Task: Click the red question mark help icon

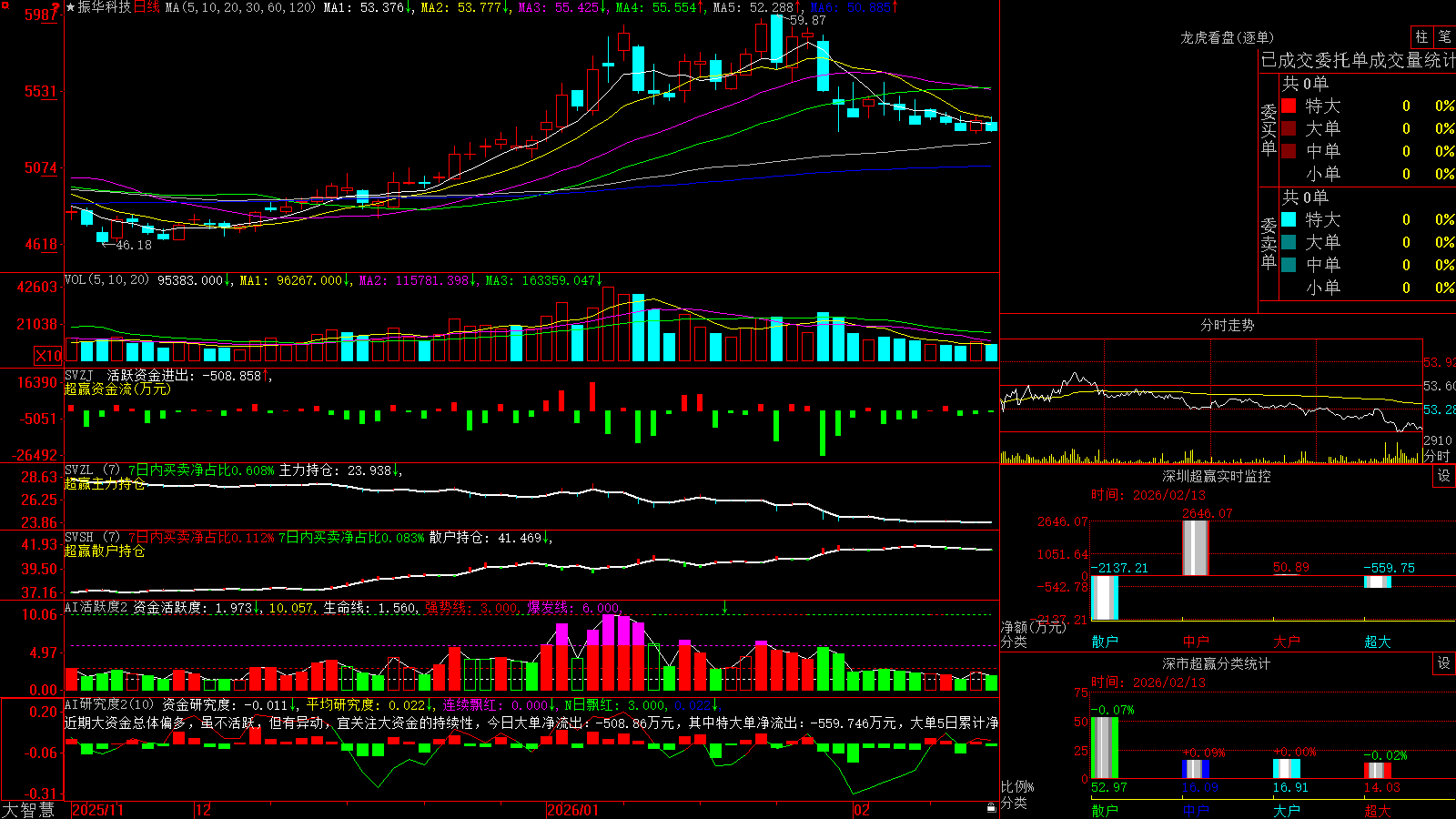Action: [x=57, y=8]
